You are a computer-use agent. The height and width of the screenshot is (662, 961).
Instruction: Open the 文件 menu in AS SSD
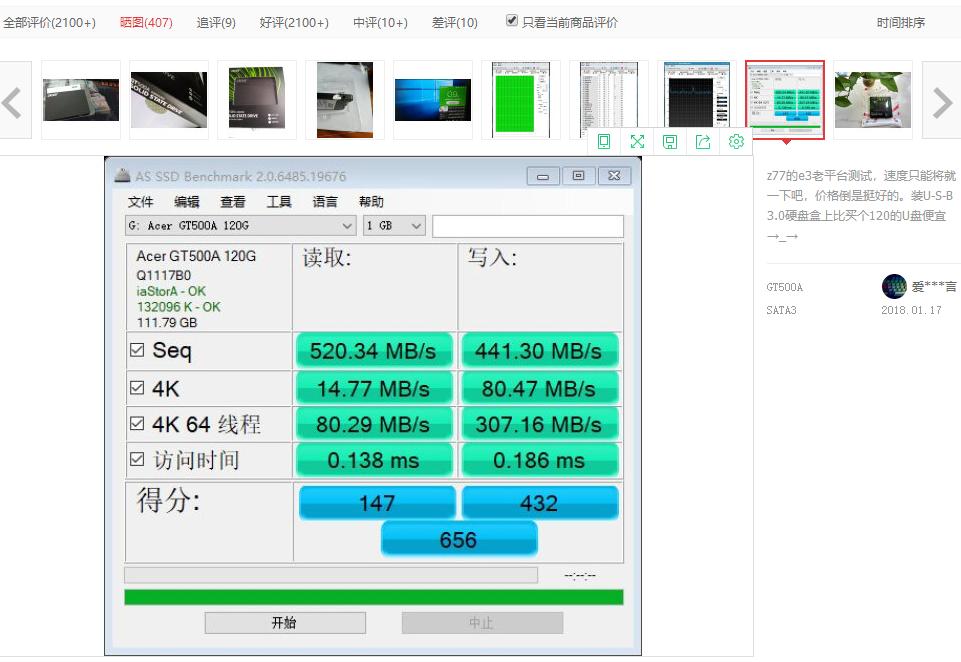140,201
